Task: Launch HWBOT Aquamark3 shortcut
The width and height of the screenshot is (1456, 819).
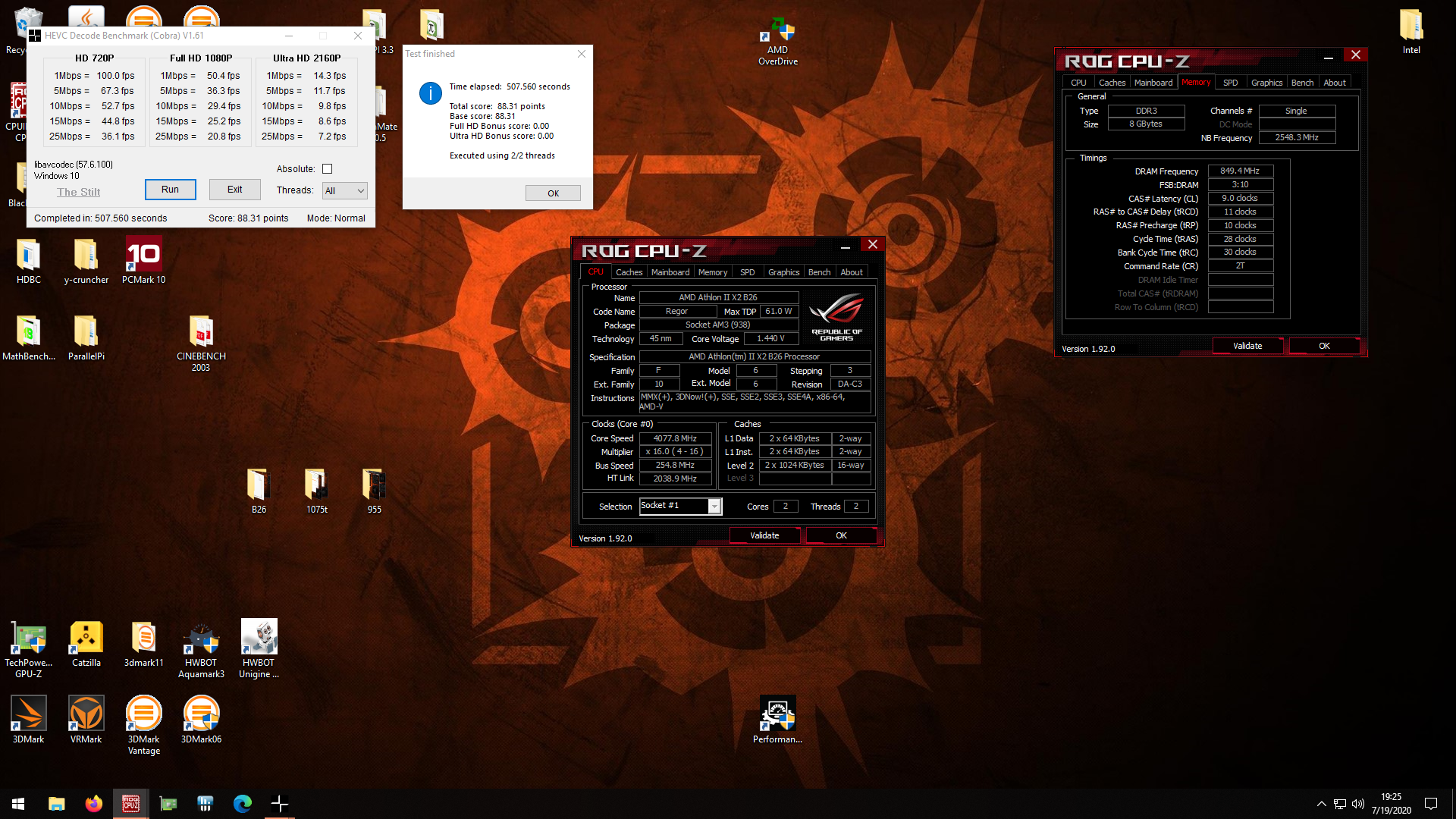Action: (201, 649)
